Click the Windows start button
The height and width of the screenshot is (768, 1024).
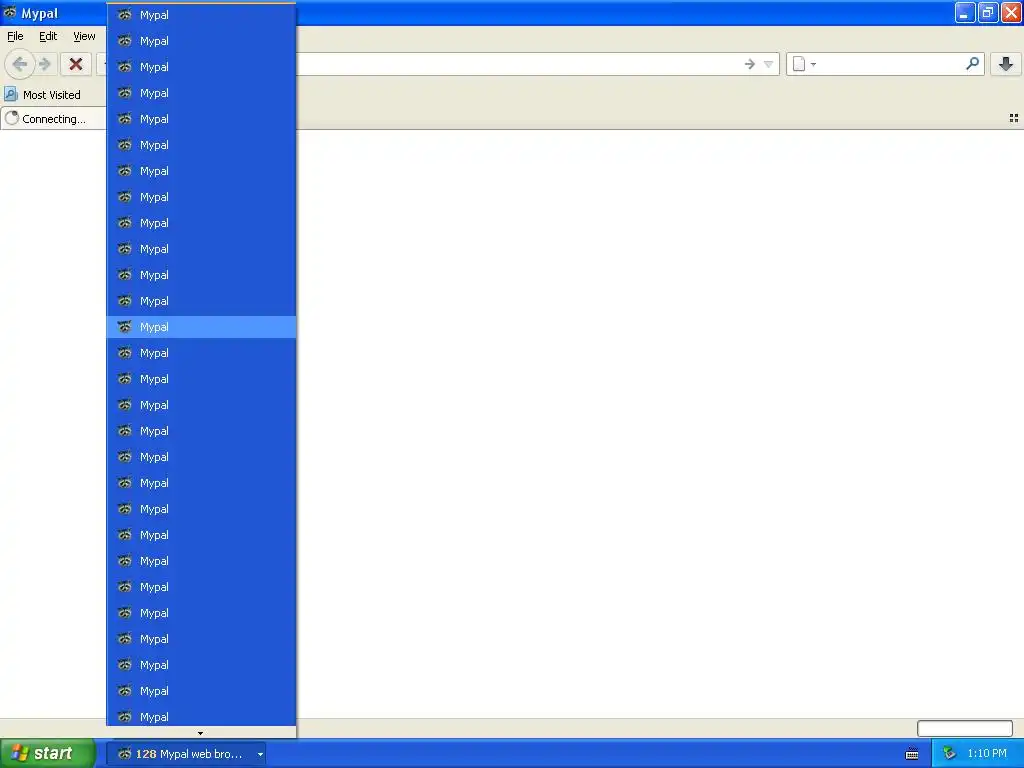(47, 754)
